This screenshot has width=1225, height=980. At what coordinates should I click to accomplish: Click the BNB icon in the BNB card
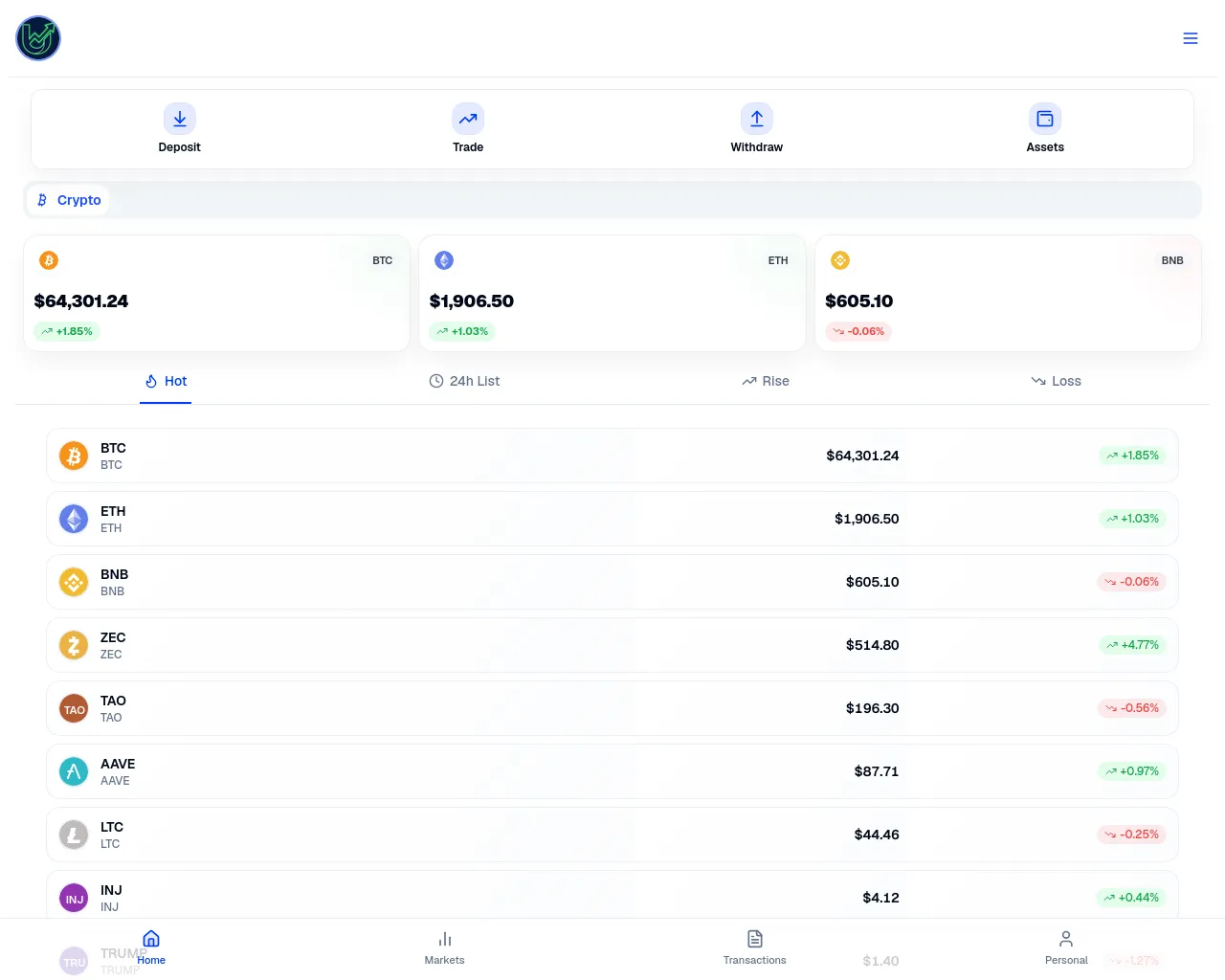tap(840, 260)
